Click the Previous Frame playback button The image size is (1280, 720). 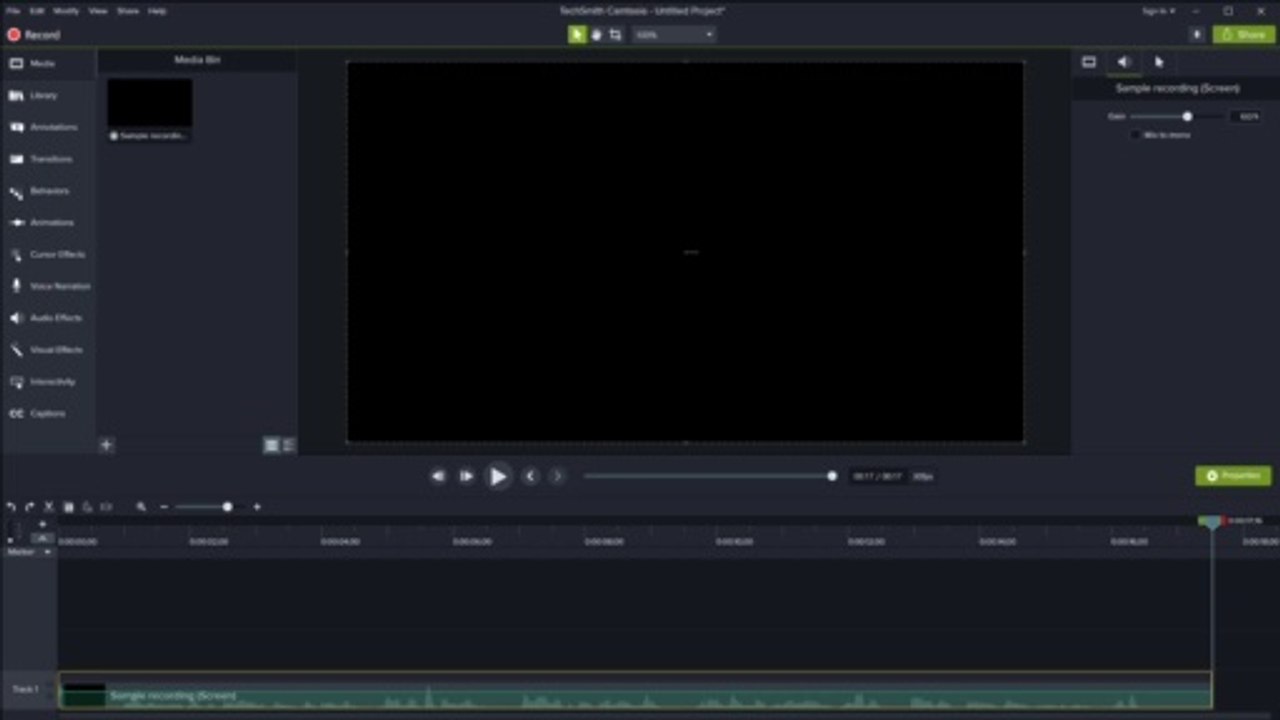(438, 476)
